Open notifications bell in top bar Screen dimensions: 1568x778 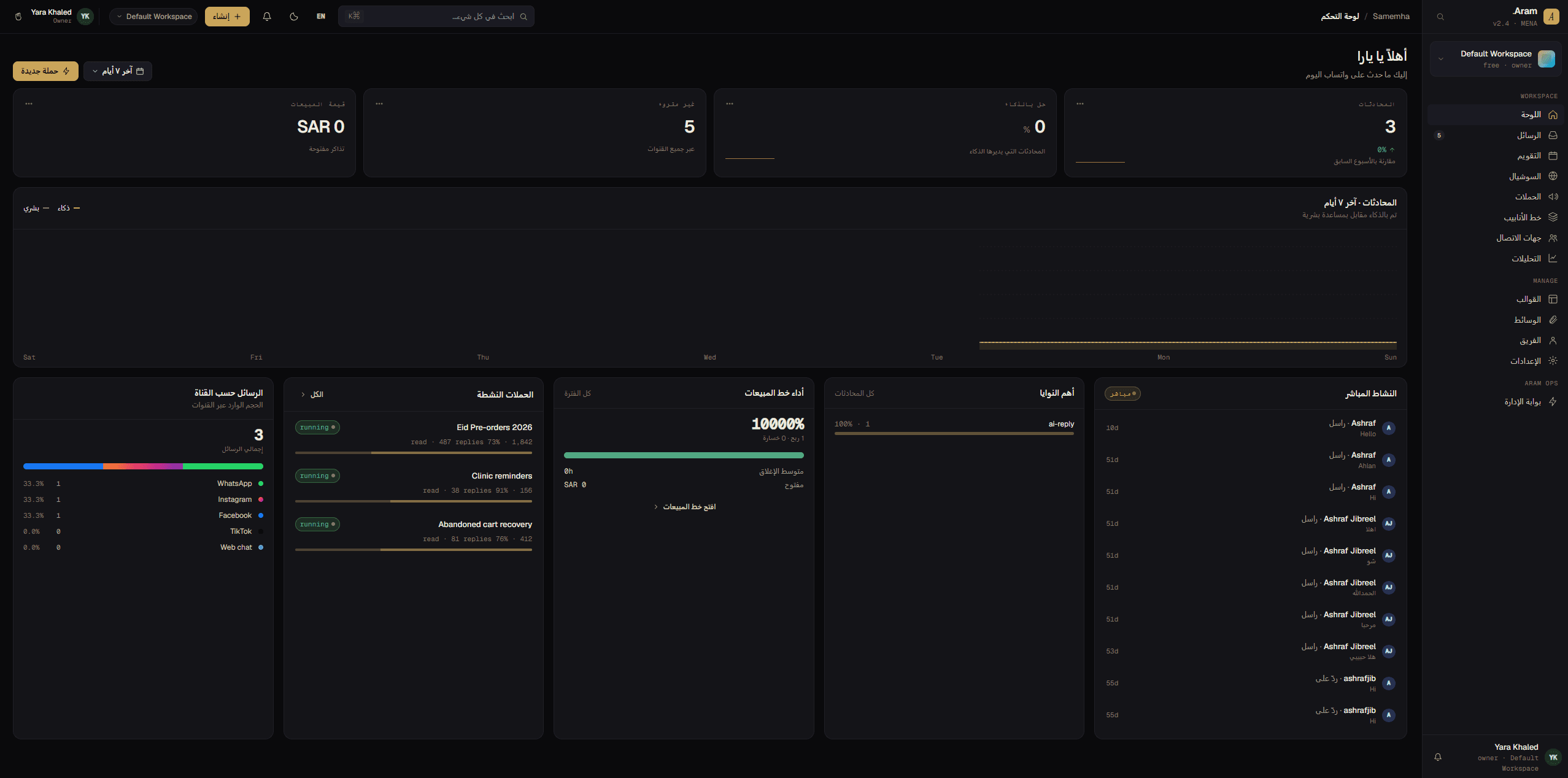coord(267,17)
